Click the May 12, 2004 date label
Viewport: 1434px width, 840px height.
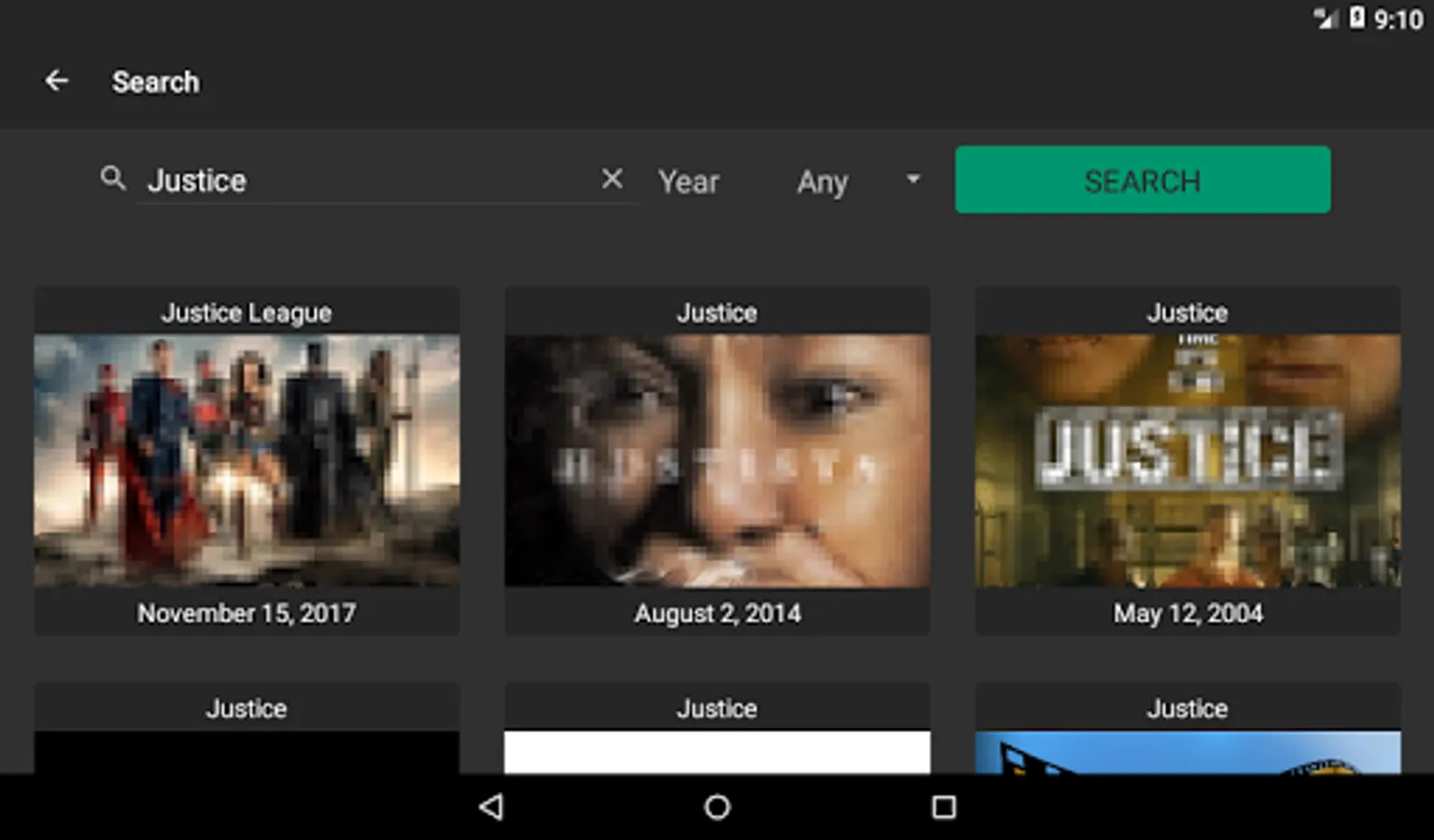coord(1188,613)
